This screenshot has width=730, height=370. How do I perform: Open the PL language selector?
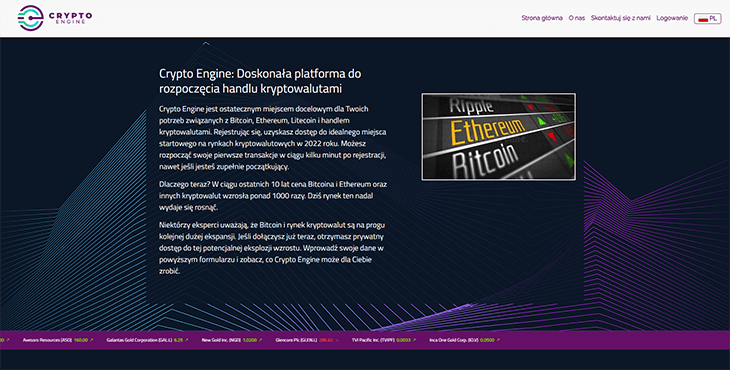[708, 19]
